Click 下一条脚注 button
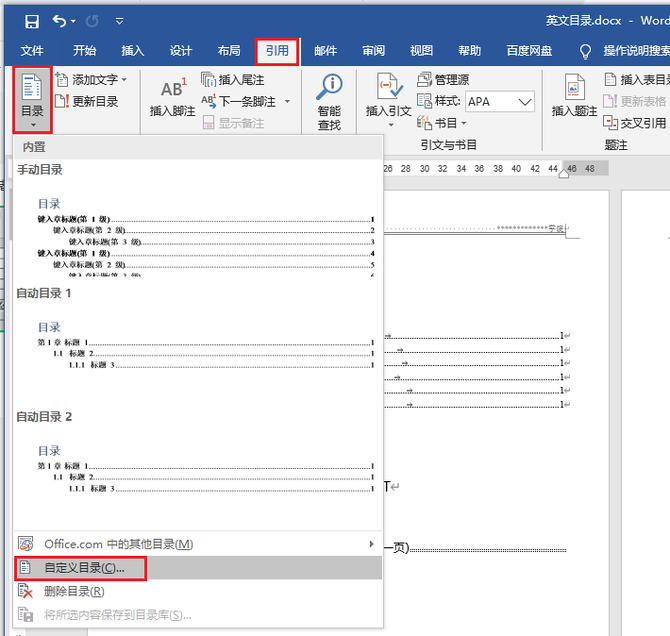Image resolution: width=670 pixels, height=636 pixels. [239, 101]
